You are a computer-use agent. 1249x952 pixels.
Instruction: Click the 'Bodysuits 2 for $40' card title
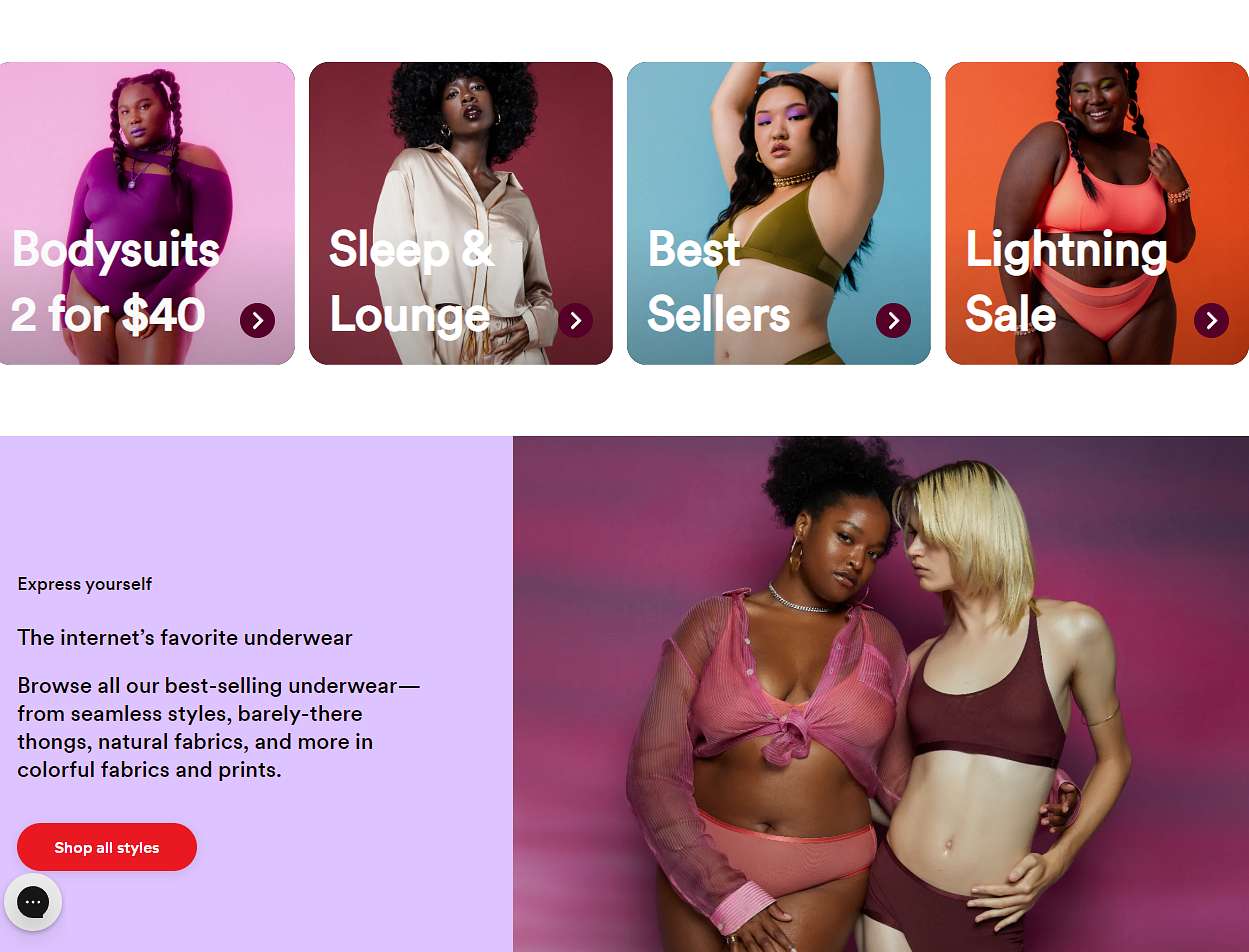click(x=115, y=282)
